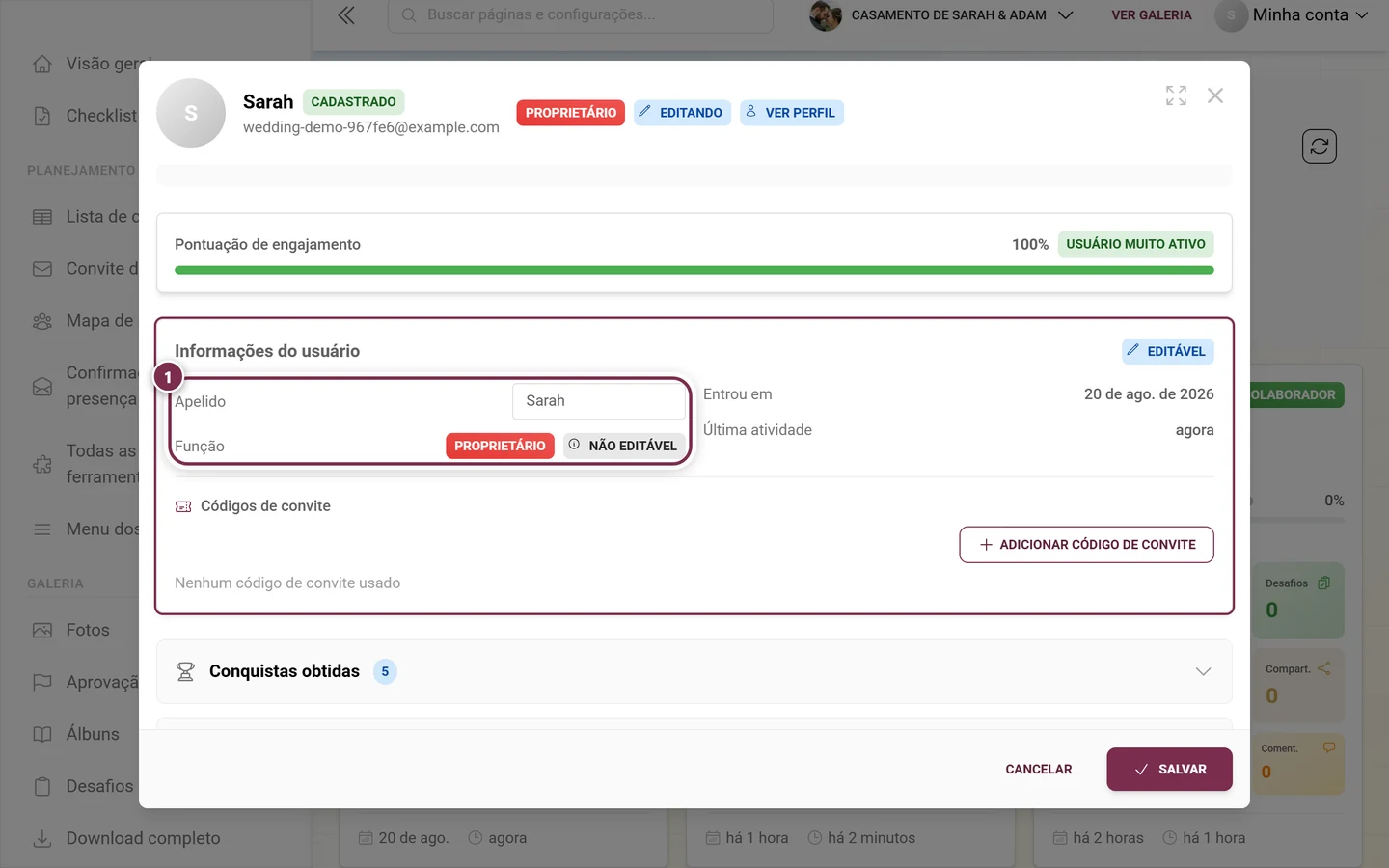Click Sarah's avatar in the dialog
This screenshot has height=868, width=1389.
(x=191, y=113)
